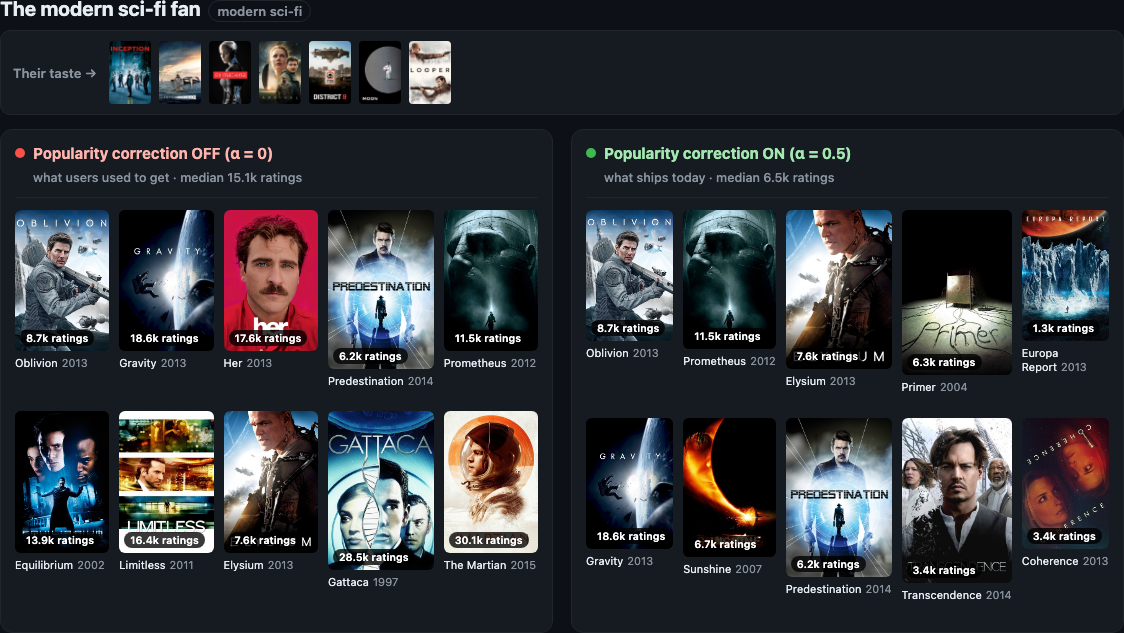Viewport: 1124px width, 633px height.
Task: Click the Oblivion poster in the correction OFF panel
Action: pos(62,280)
